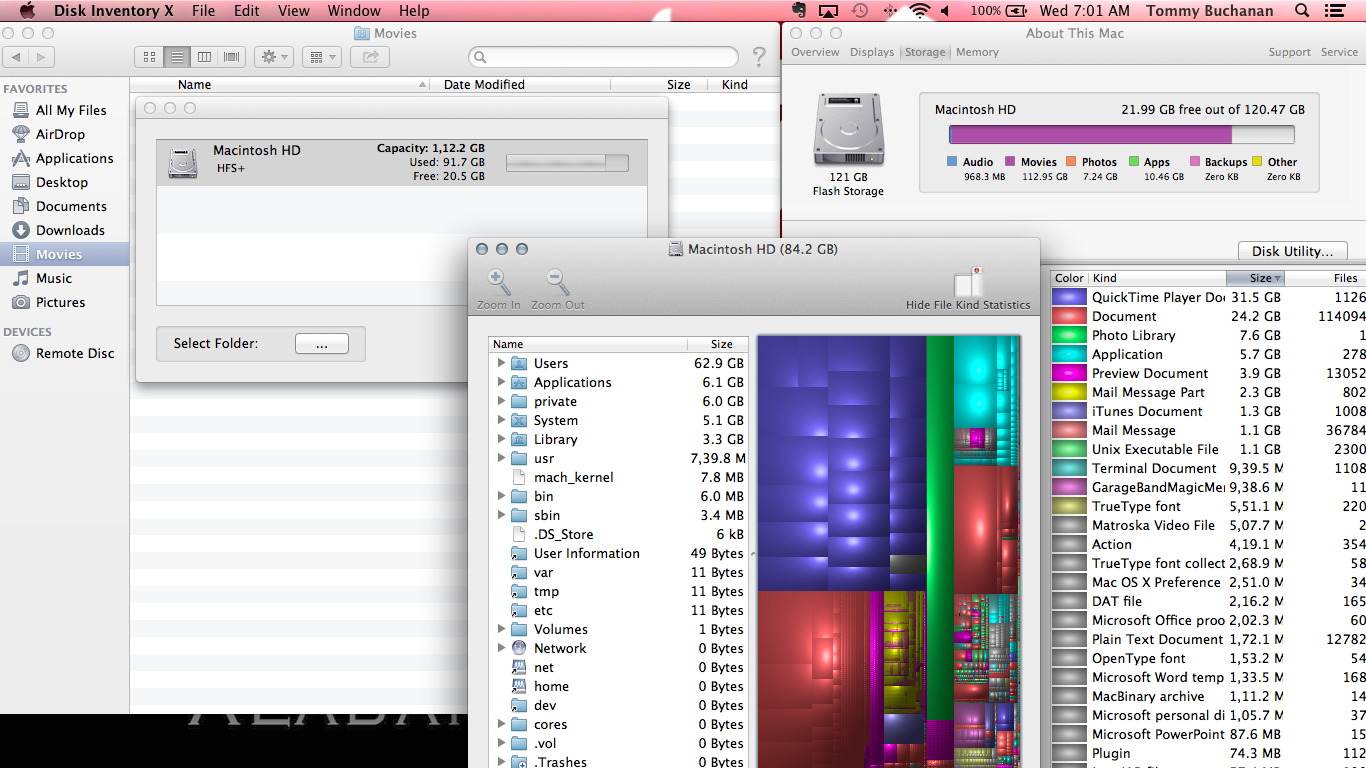Click Preview Document magenta color swatch
Screen dimensions: 1366x768
pyautogui.click(x=1070, y=373)
